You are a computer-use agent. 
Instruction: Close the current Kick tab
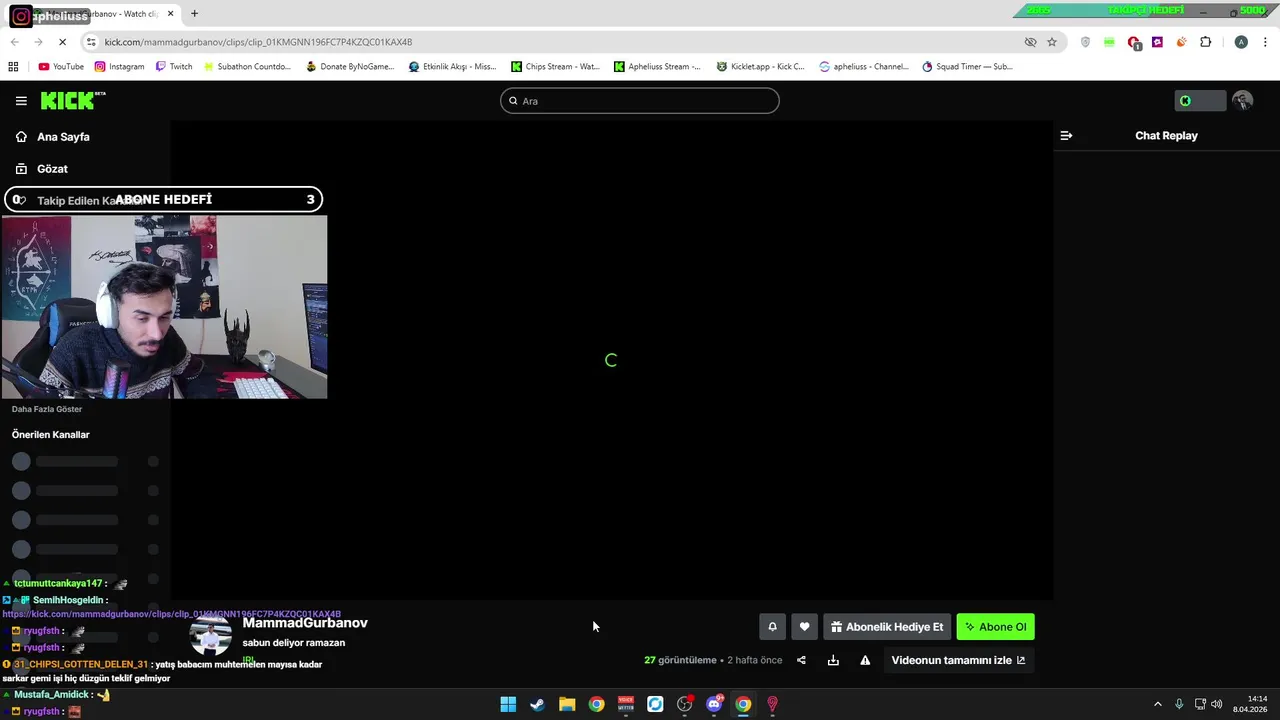pyautogui.click(x=170, y=14)
